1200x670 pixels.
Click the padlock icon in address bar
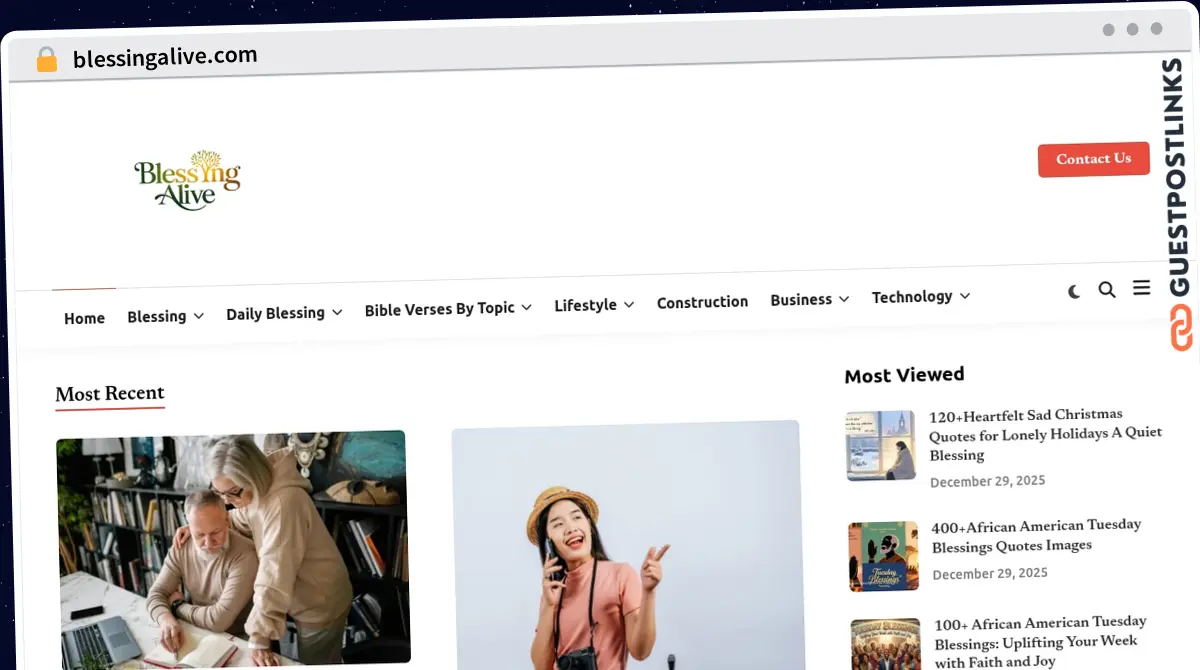[46, 60]
